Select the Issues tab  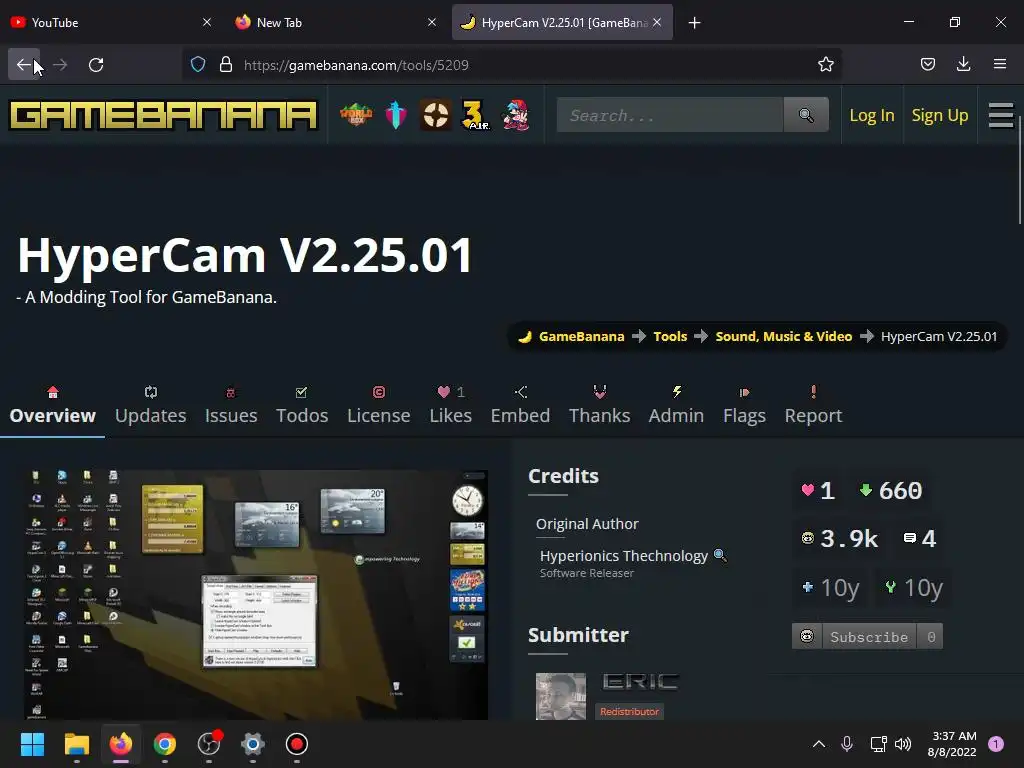pos(231,406)
